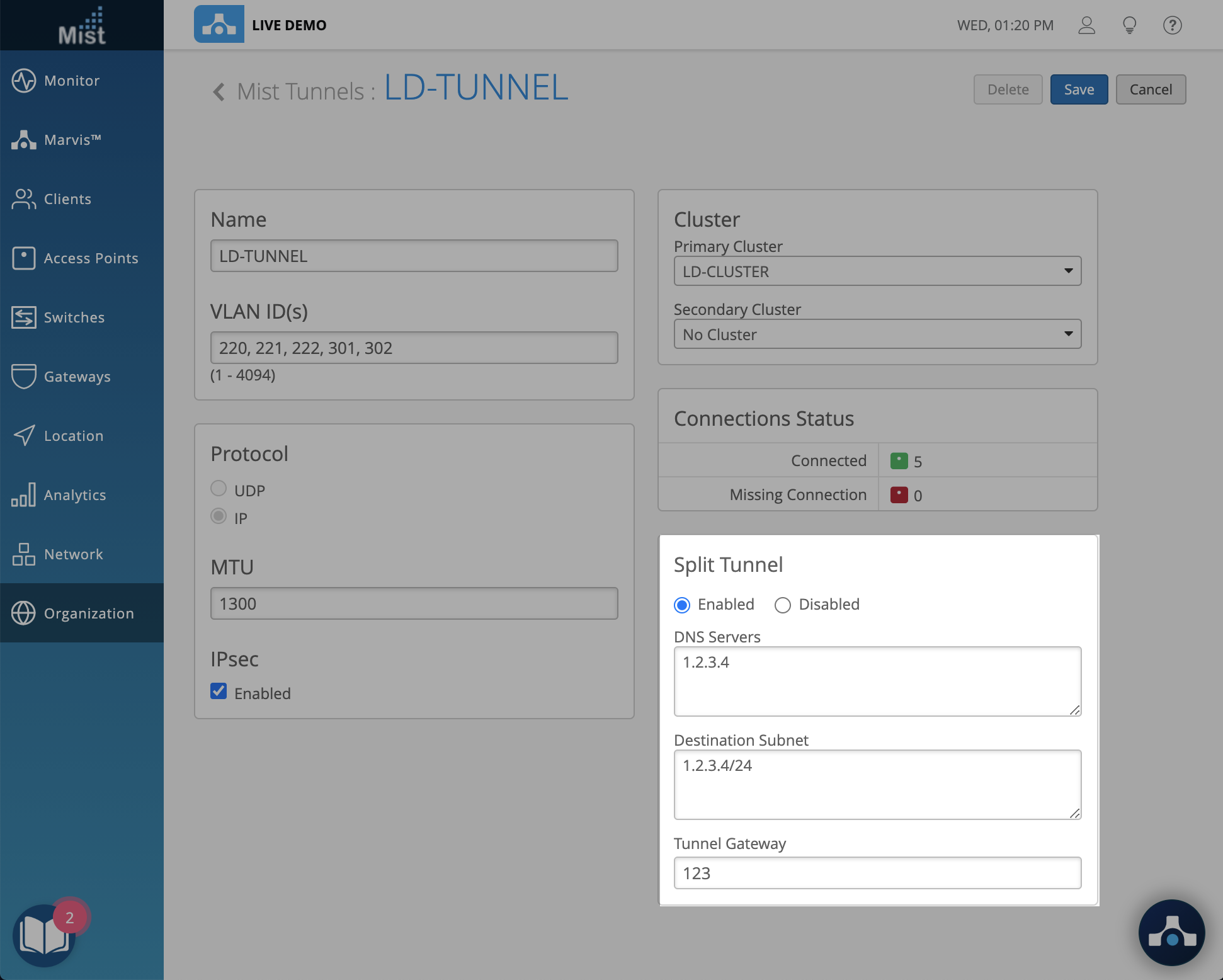The image size is (1223, 980).
Task: Select the UDP protocol radio button
Action: [x=219, y=489]
